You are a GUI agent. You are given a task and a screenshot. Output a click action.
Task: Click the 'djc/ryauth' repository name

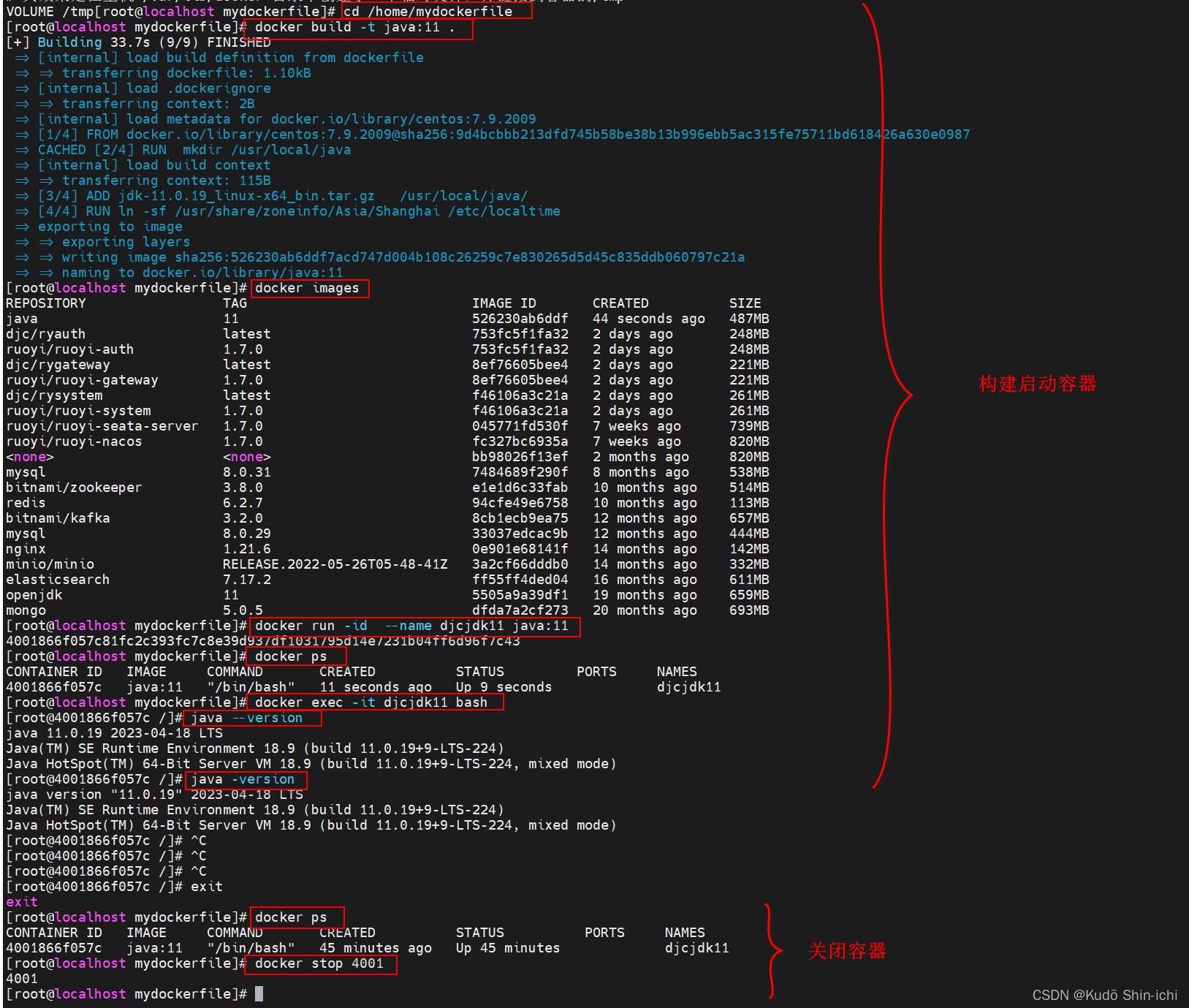(x=46, y=334)
